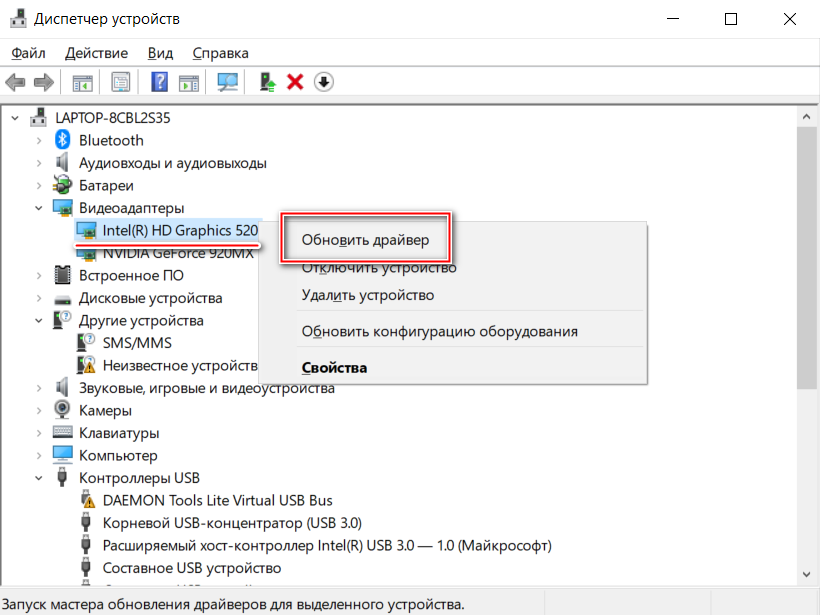Screen dimensions: 820x615
Task: Expand the Камеры category
Action: (x=39, y=411)
